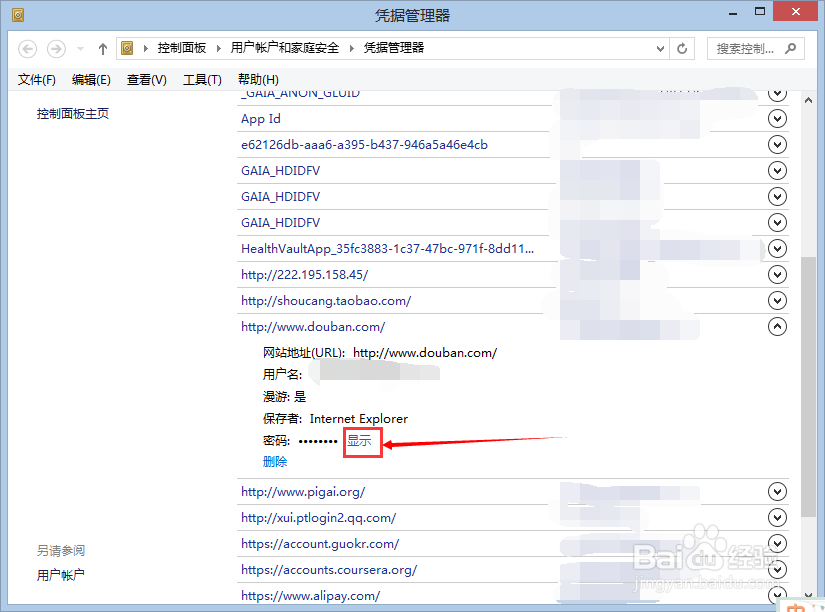Click the scrollbar down arrow
The height and width of the screenshot is (612, 825).
coord(809,595)
